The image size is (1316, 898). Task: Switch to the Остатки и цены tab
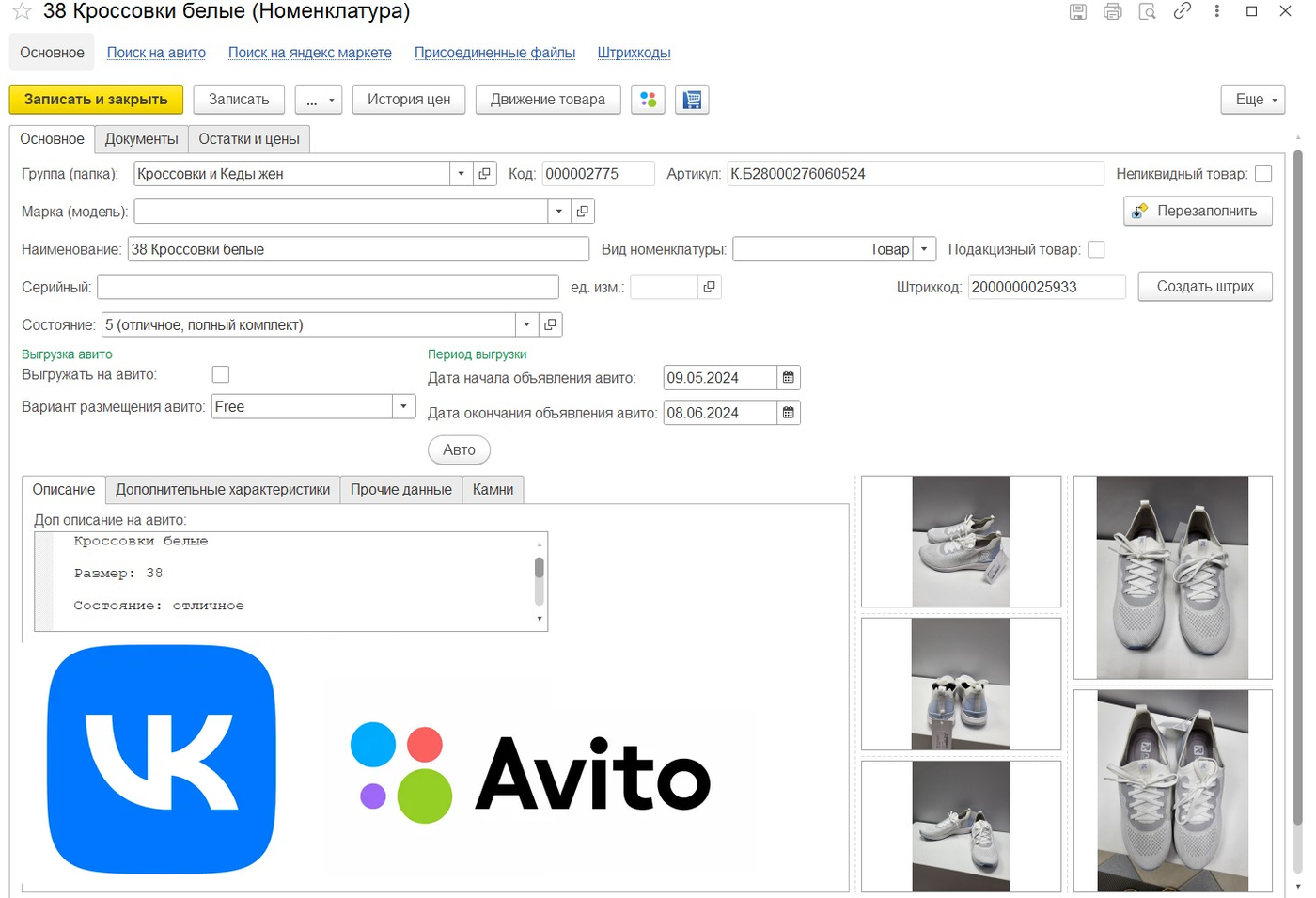point(249,139)
